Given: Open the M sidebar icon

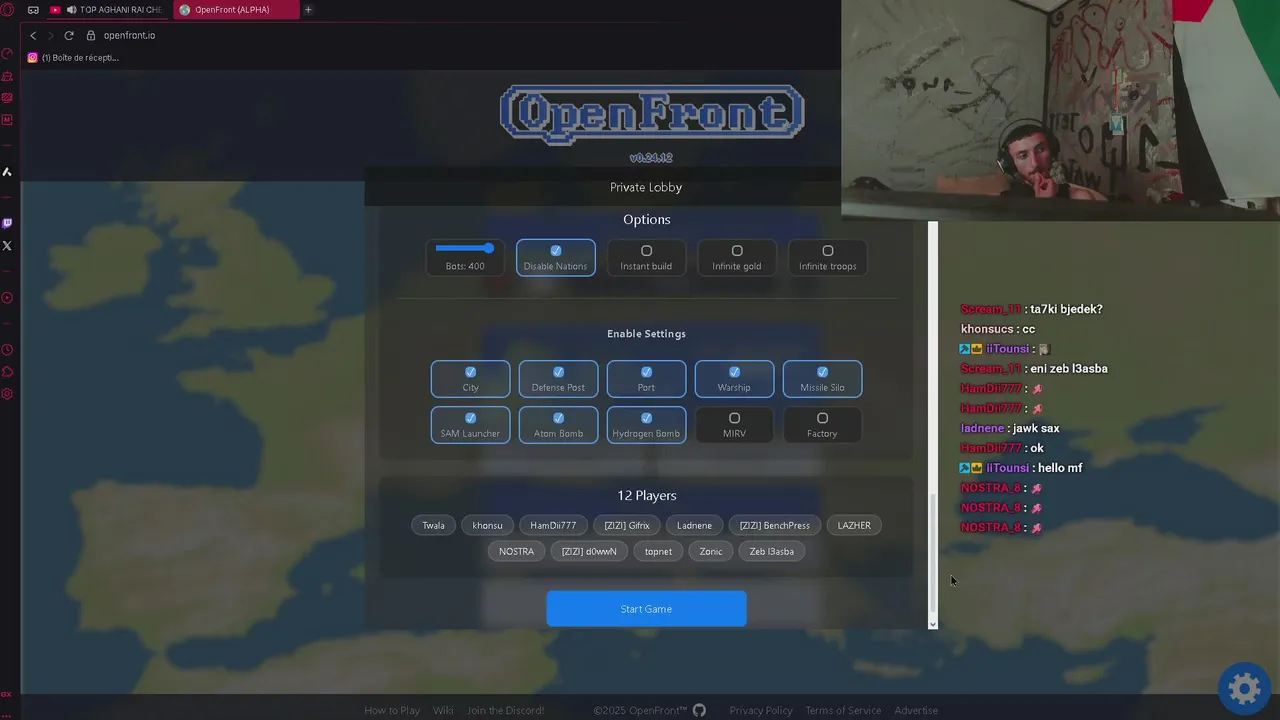Looking at the screenshot, I should pos(7,120).
